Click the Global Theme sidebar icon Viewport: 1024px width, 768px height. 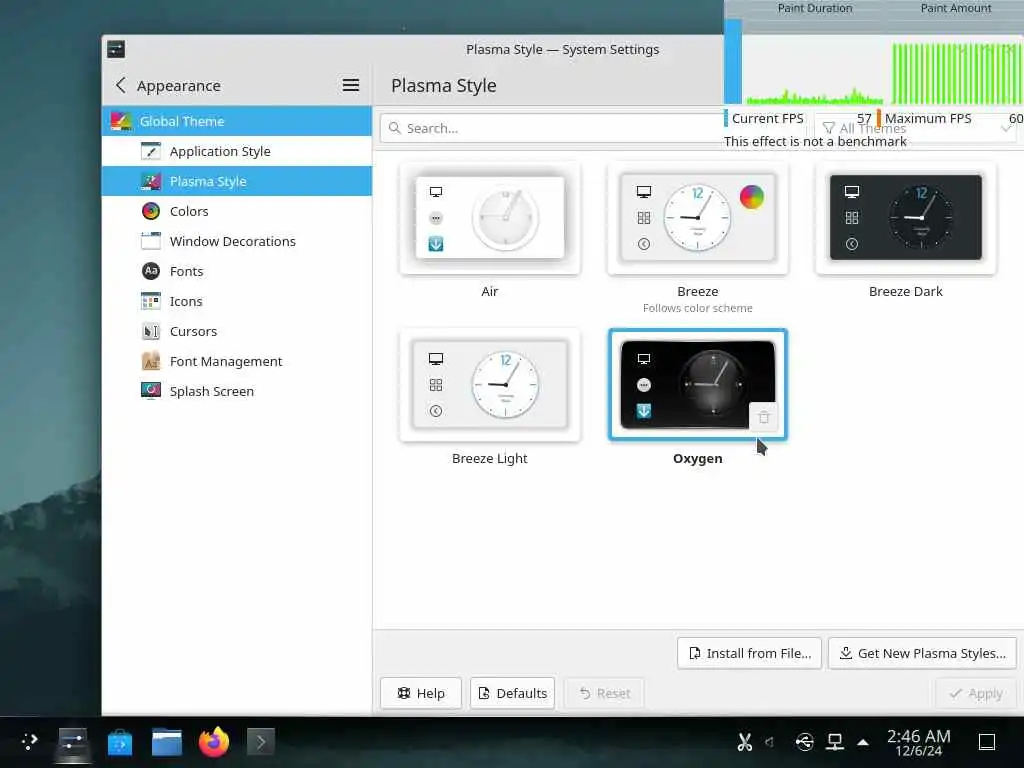[x=121, y=121]
